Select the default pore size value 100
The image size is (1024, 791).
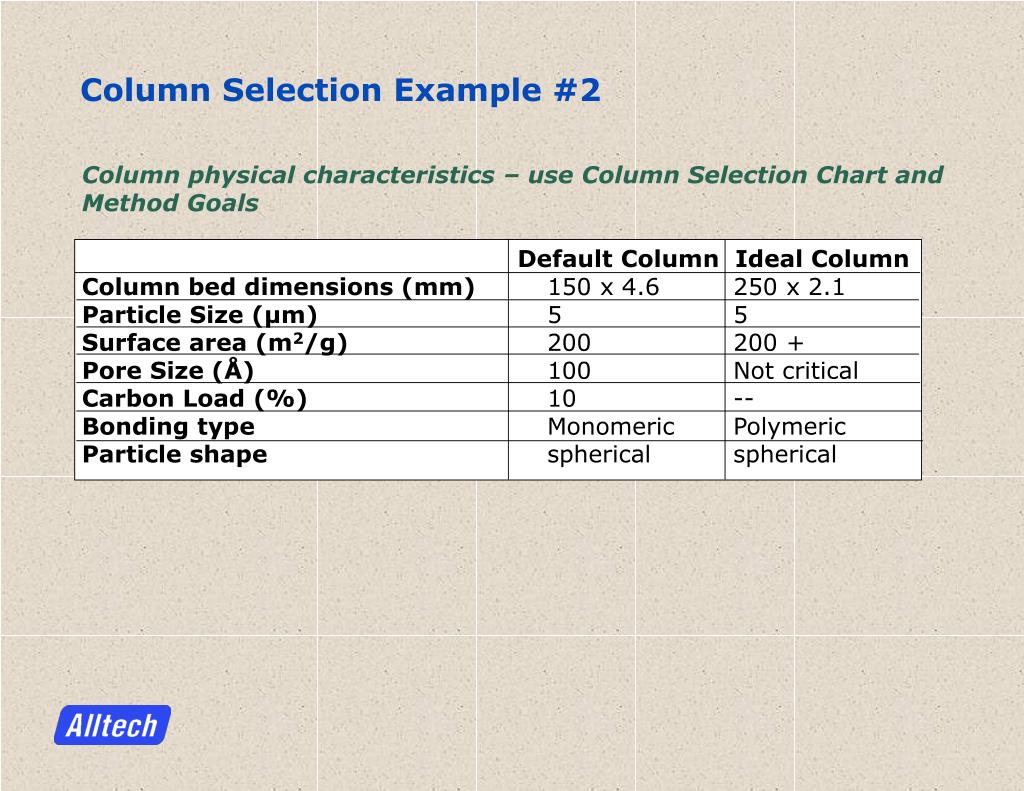tap(569, 371)
